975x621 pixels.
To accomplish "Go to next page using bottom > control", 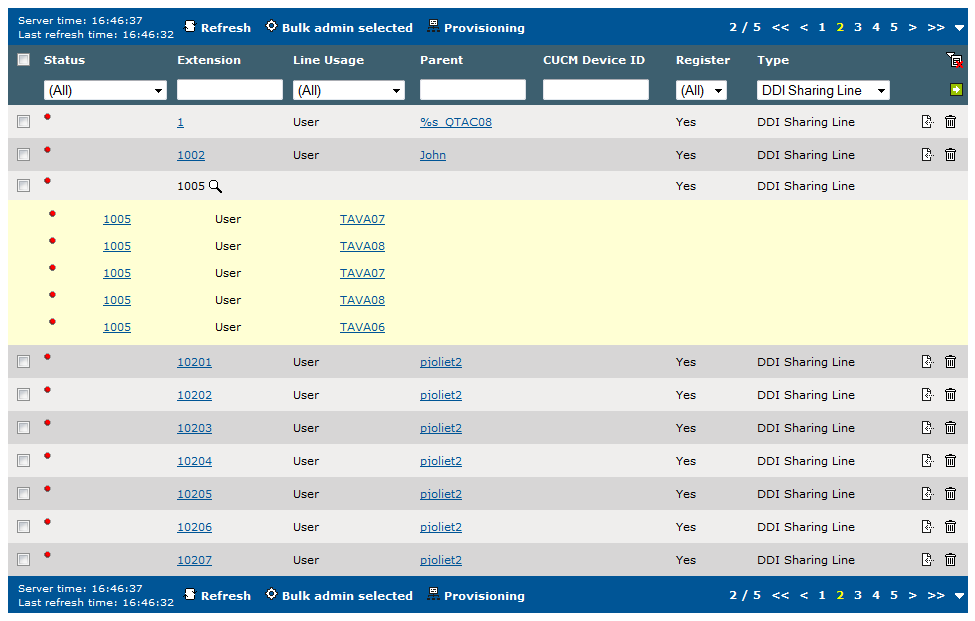I will pyautogui.click(x=912, y=595).
